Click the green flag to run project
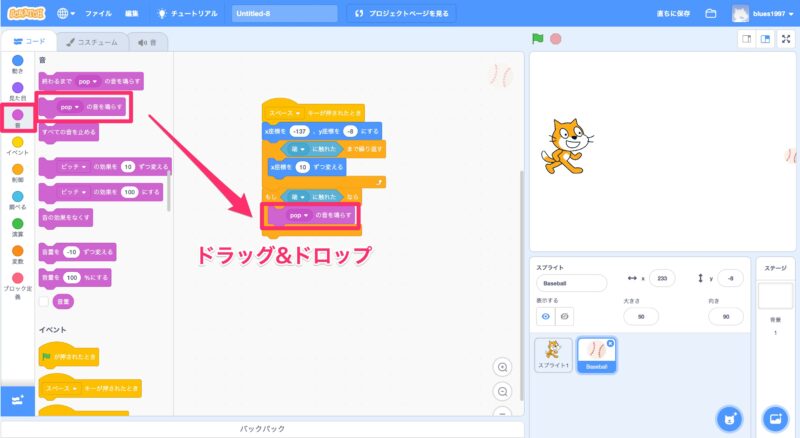 click(538, 39)
